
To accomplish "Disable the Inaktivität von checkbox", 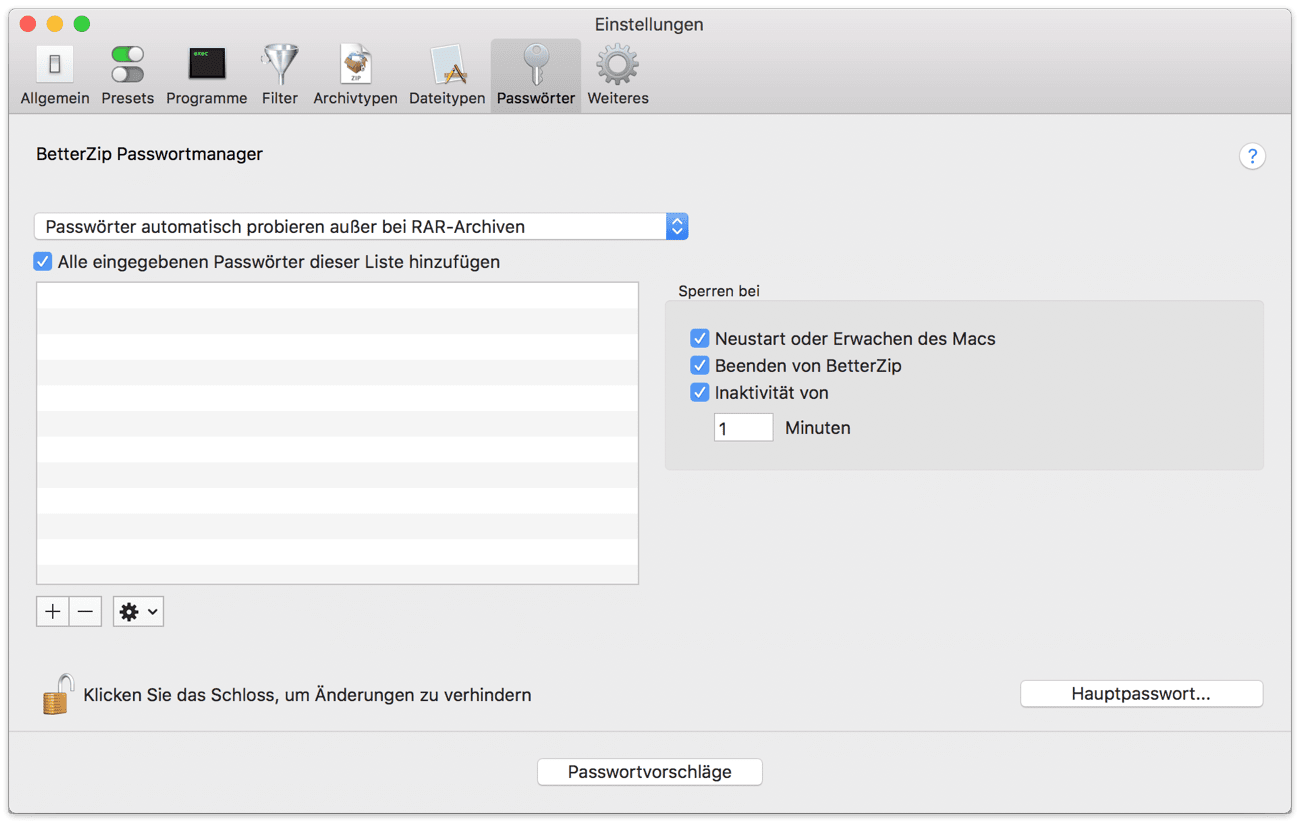I will point(700,392).
